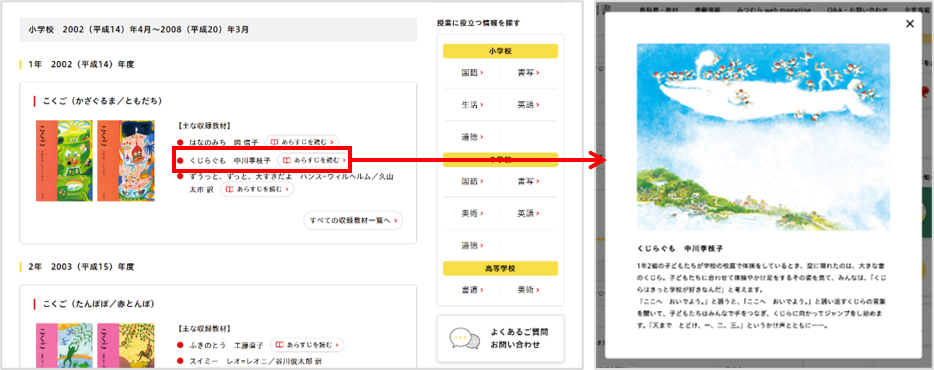Open 美術 under 高等学校 in sidebar
Screen dimensions: 934x370
point(528,290)
